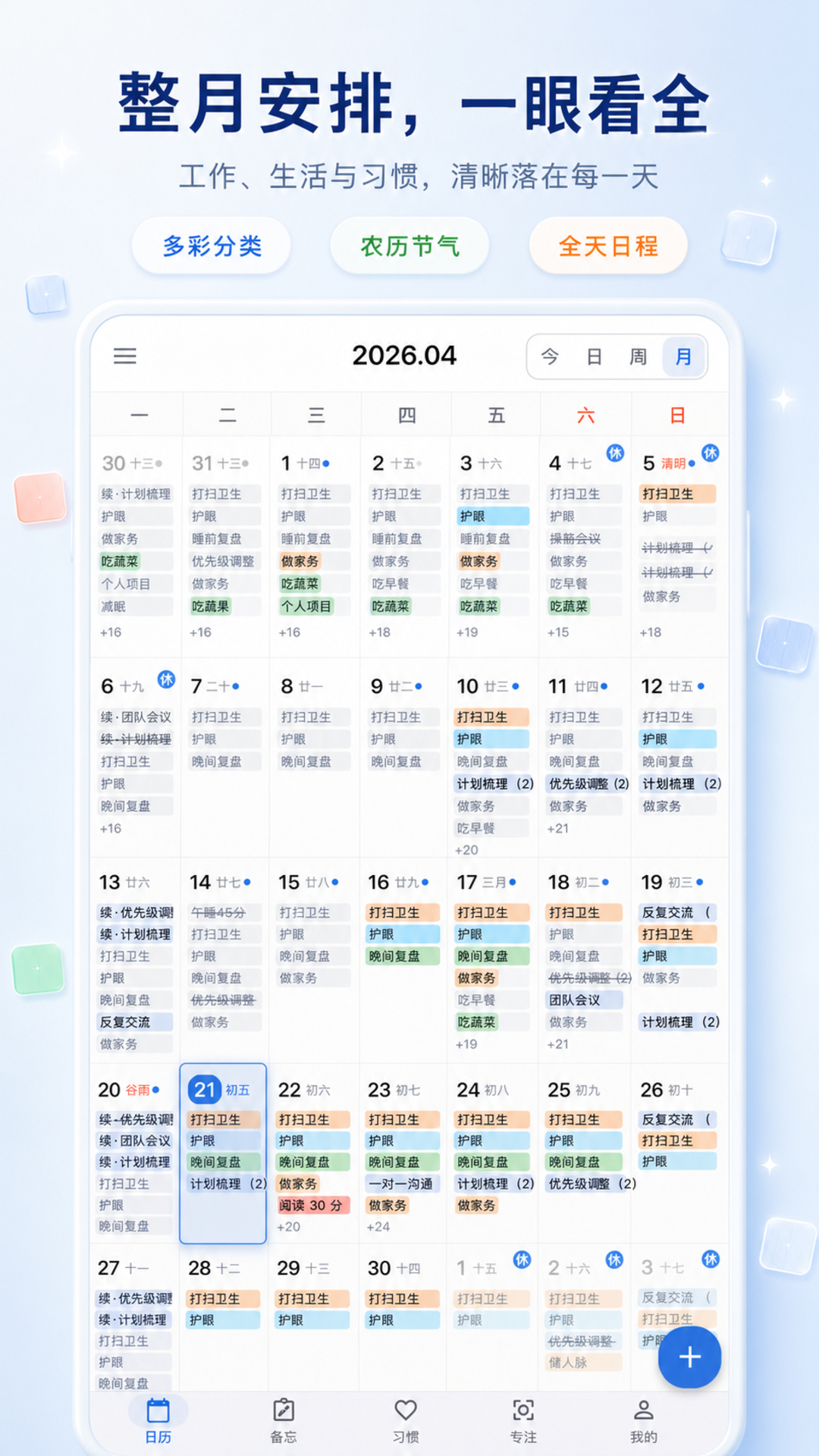Select April 5 清明 date

pyautogui.click(x=669, y=463)
